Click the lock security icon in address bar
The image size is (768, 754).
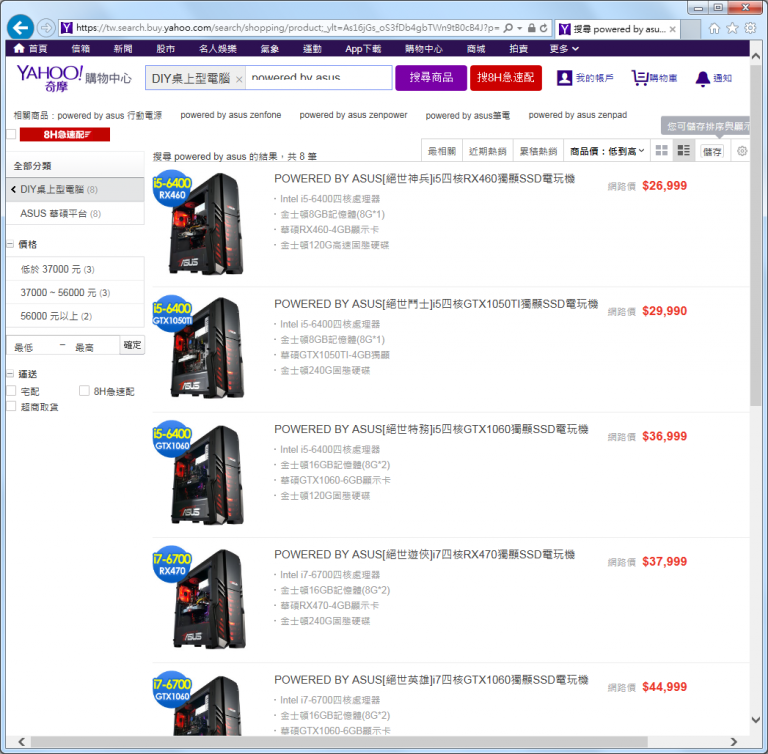coord(531,28)
